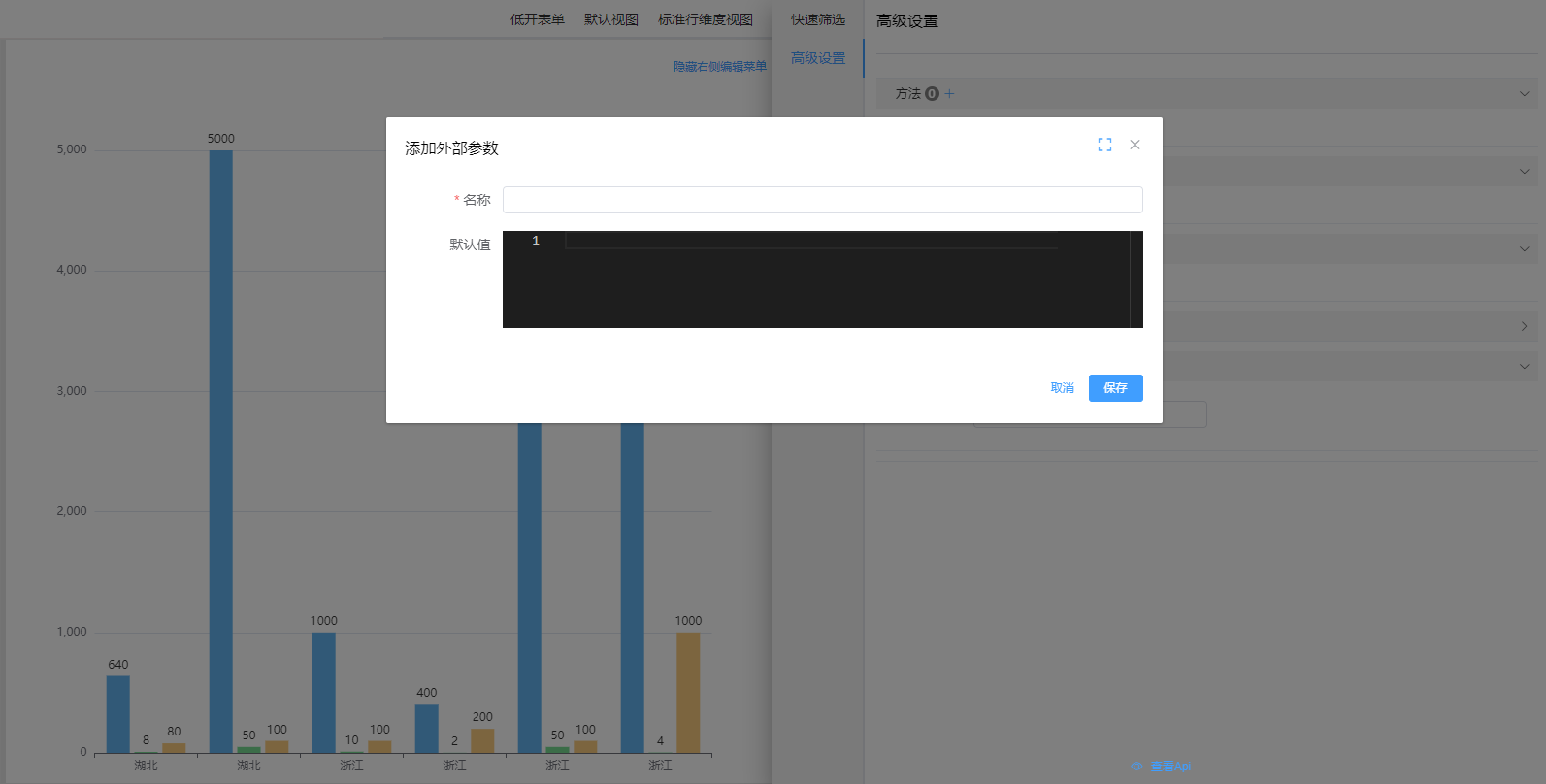Expand the right-pointing arrow collapsed panel
The image size is (1546, 784).
[x=1524, y=327]
